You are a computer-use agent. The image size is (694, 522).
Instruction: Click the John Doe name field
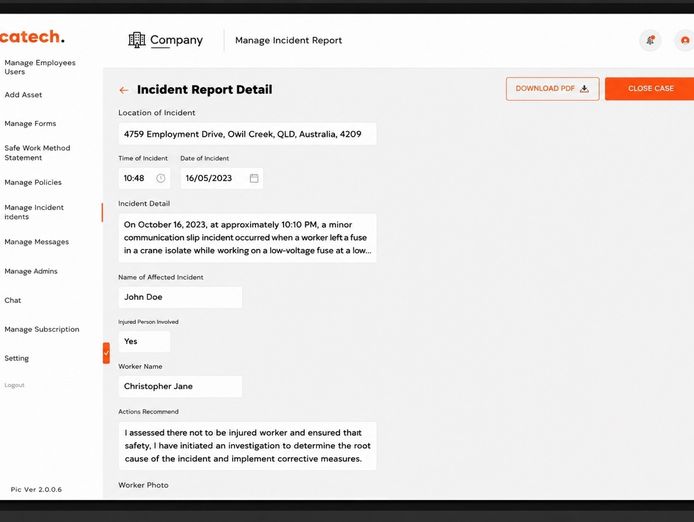click(180, 297)
